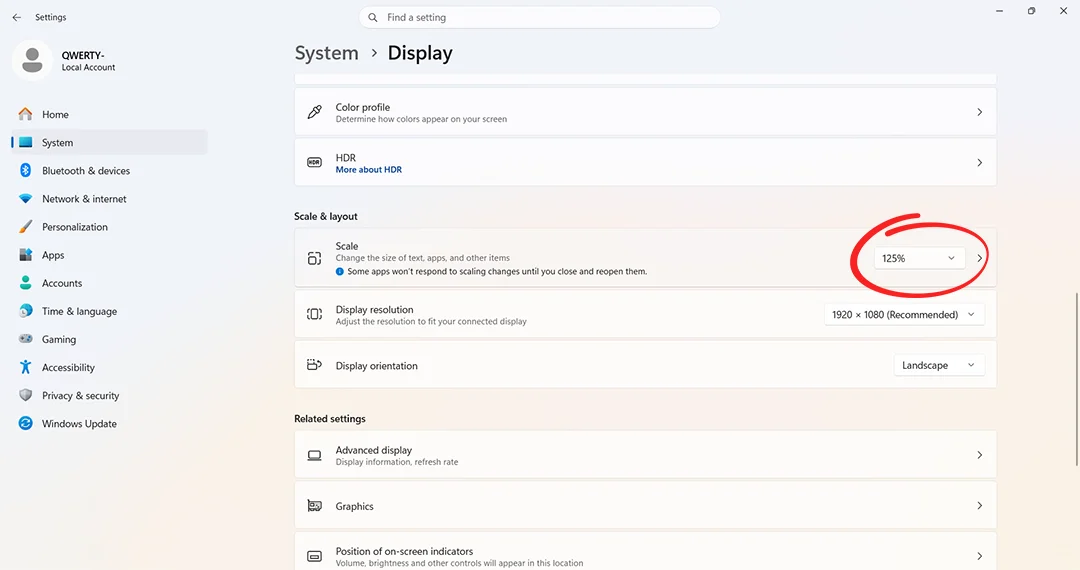This screenshot has width=1080, height=570.
Task: Click the Windows Update refresh icon
Action: (25, 423)
